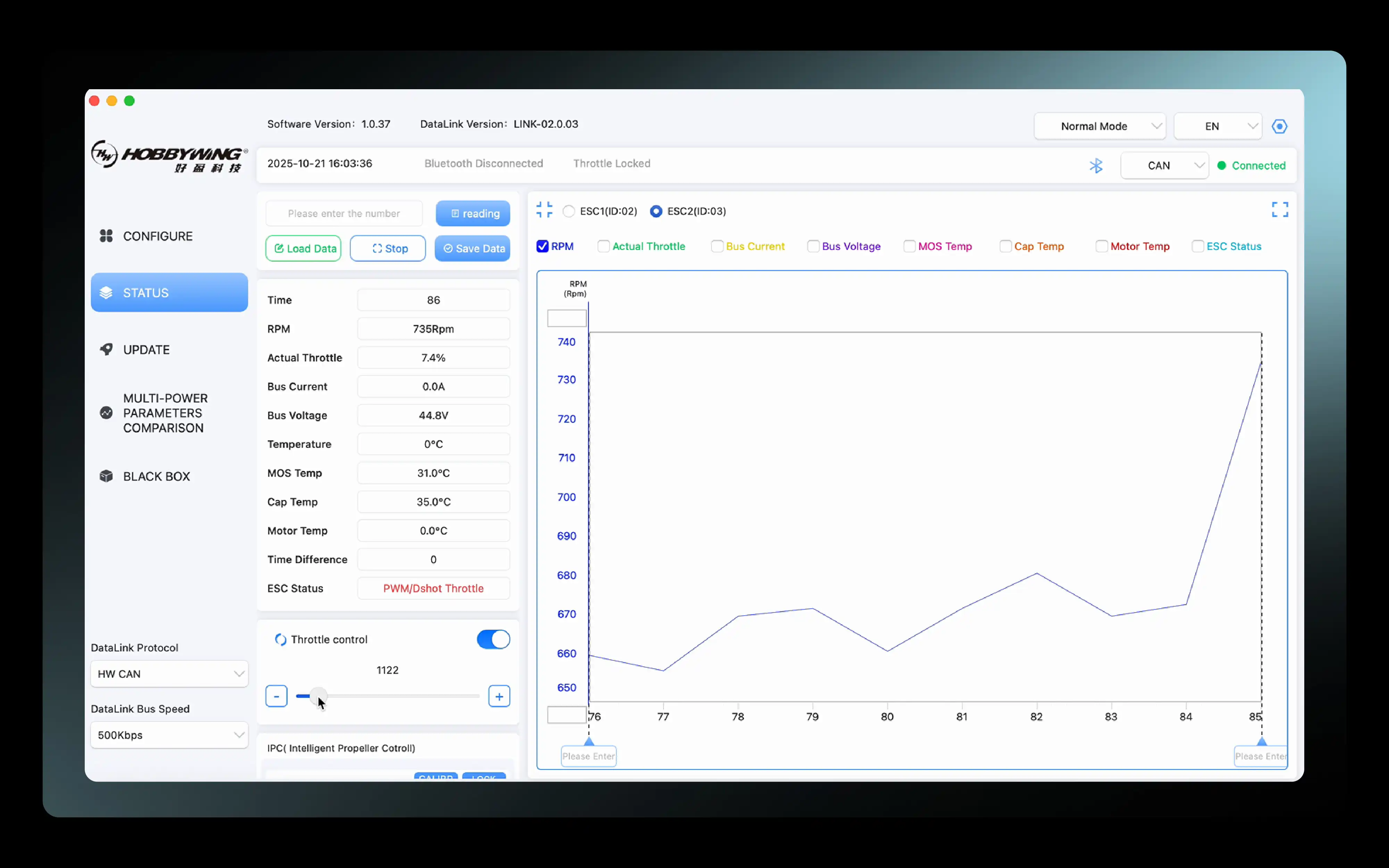The width and height of the screenshot is (1389, 868).
Task: Open the CONFIGURE page
Action: pyautogui.click(x=169, y=236)
